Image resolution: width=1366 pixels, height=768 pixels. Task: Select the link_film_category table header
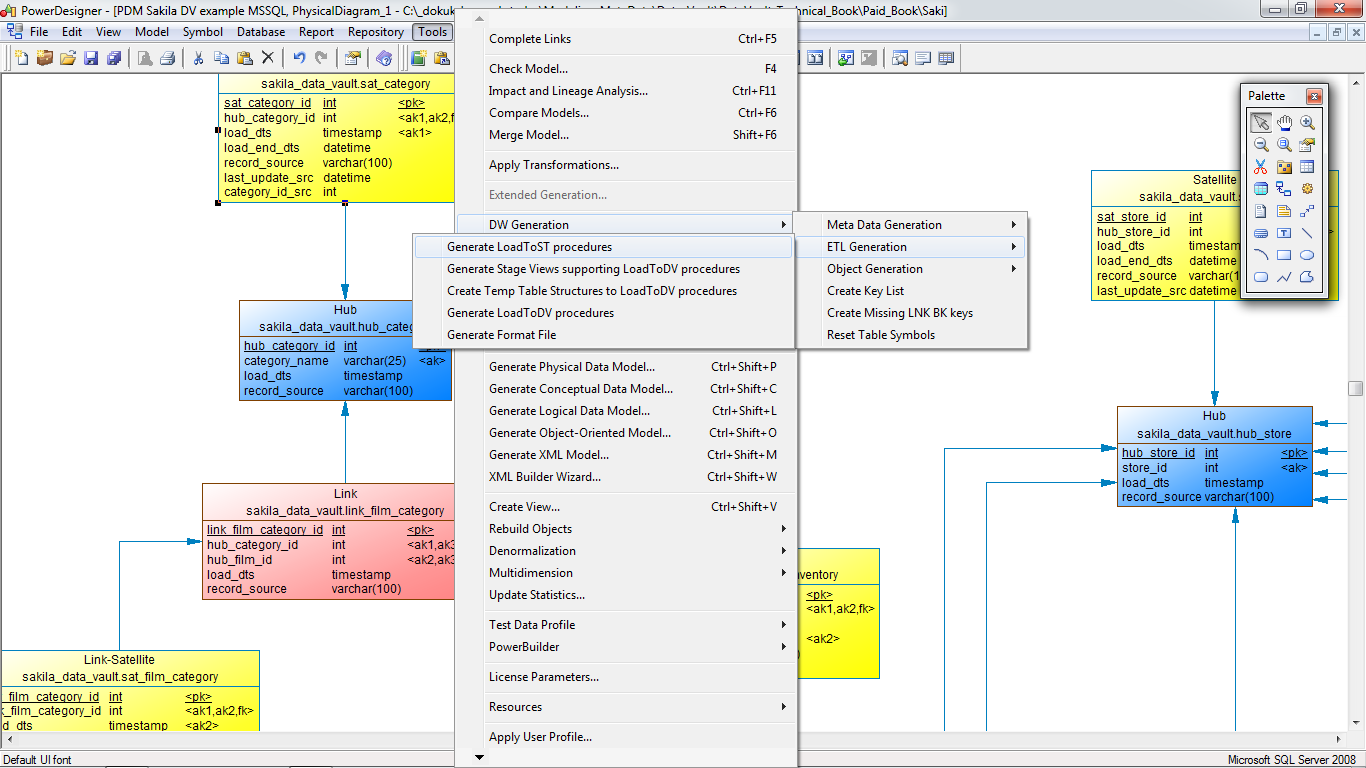point(345,511)
